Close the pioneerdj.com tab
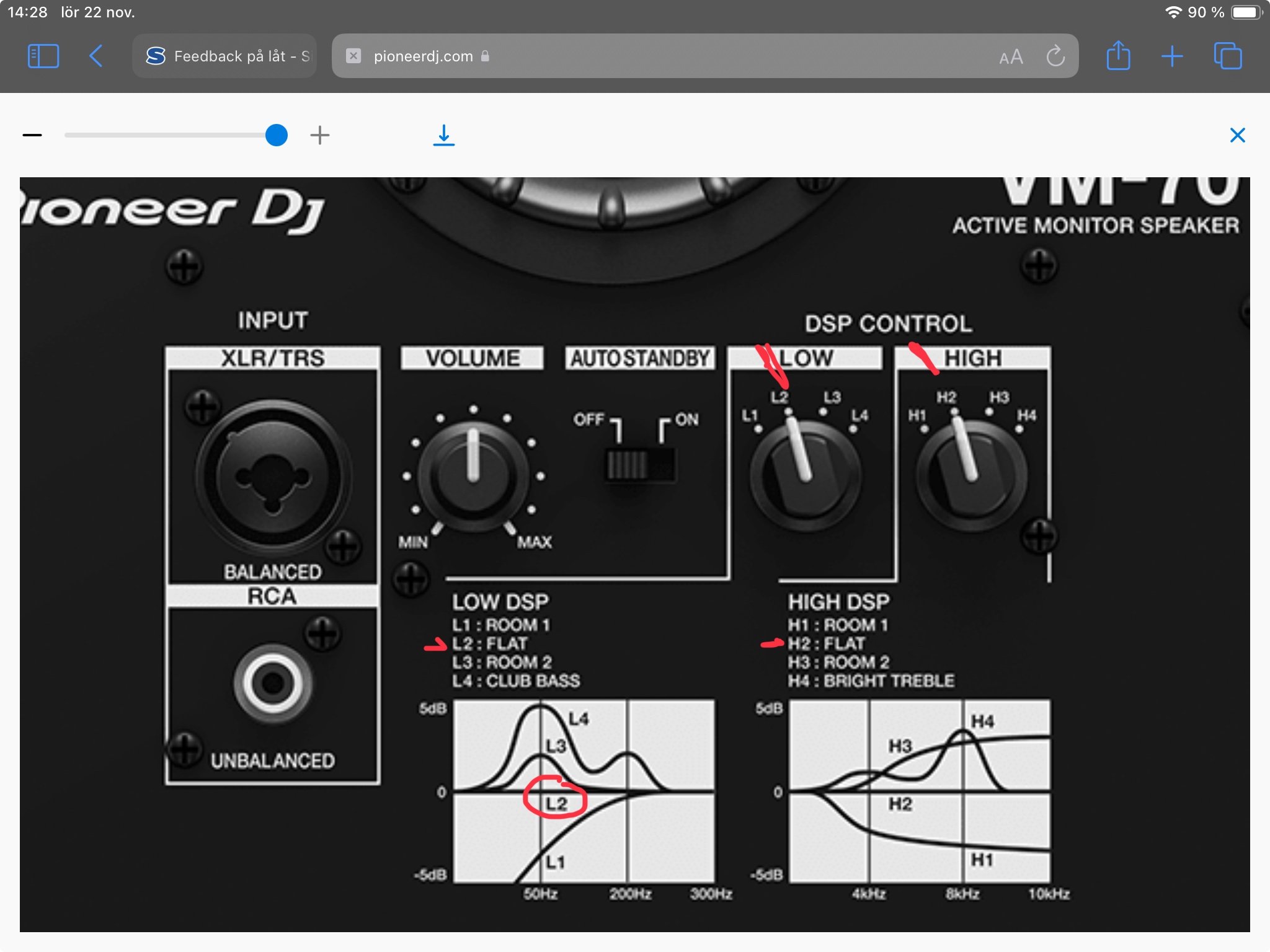The image size is (1270, 952). pyautogui.click(x=353, y=56)
